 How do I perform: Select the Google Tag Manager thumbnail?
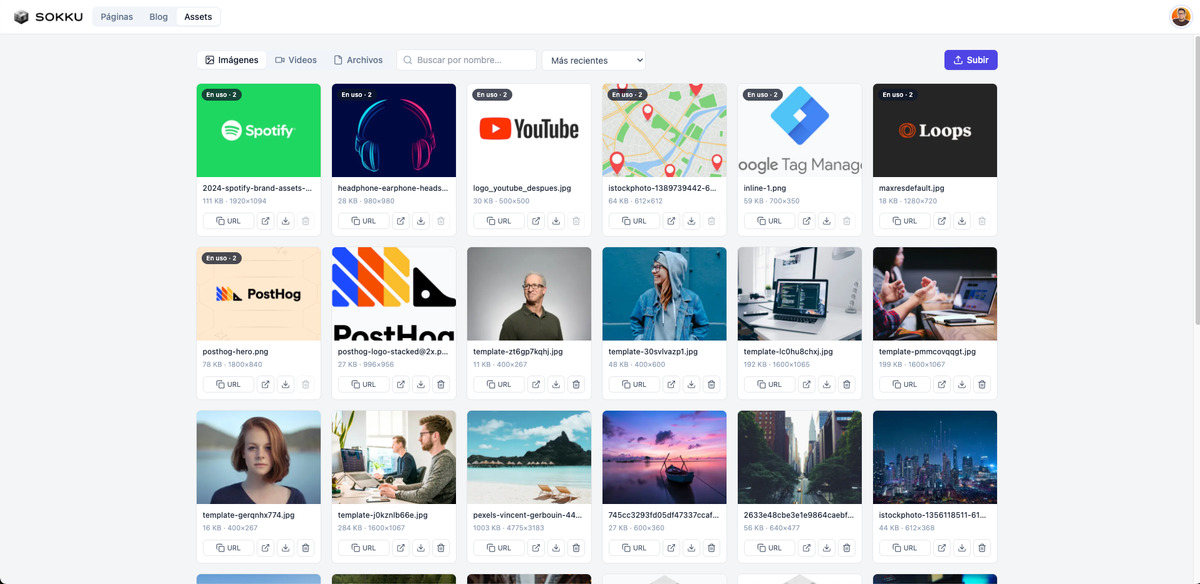800,130
